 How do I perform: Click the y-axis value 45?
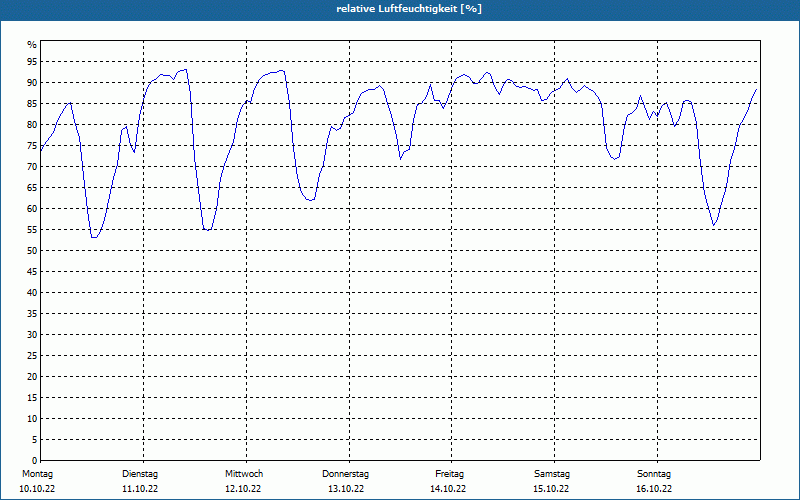tap(32, 271)
